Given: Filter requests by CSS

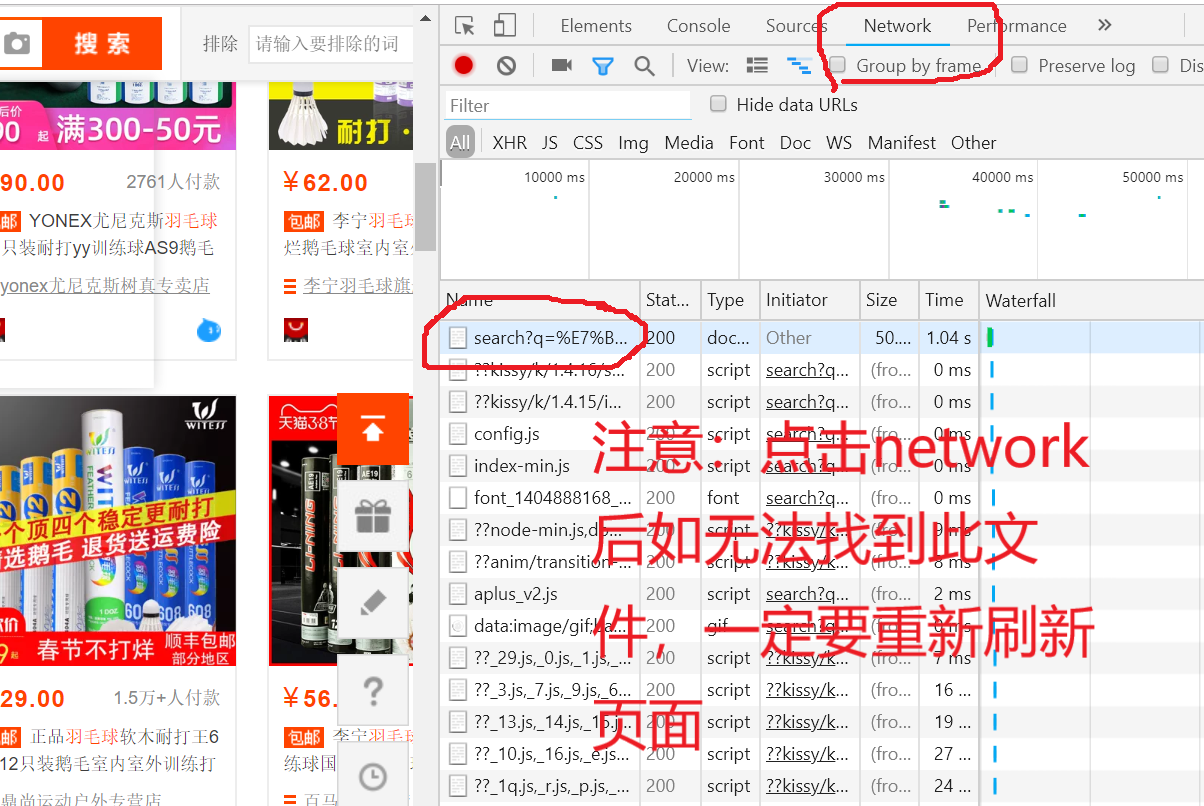Looking at the screenshot, I should click(x=588, y=143).
